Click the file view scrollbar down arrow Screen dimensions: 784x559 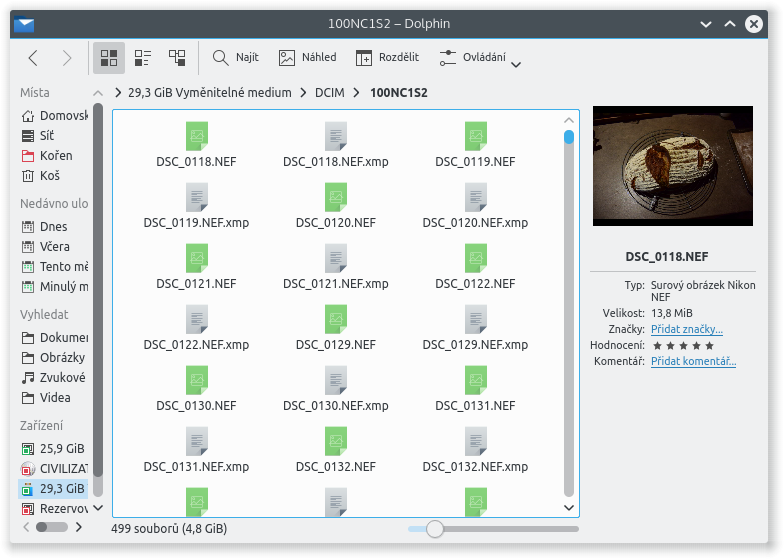[568, 508]
